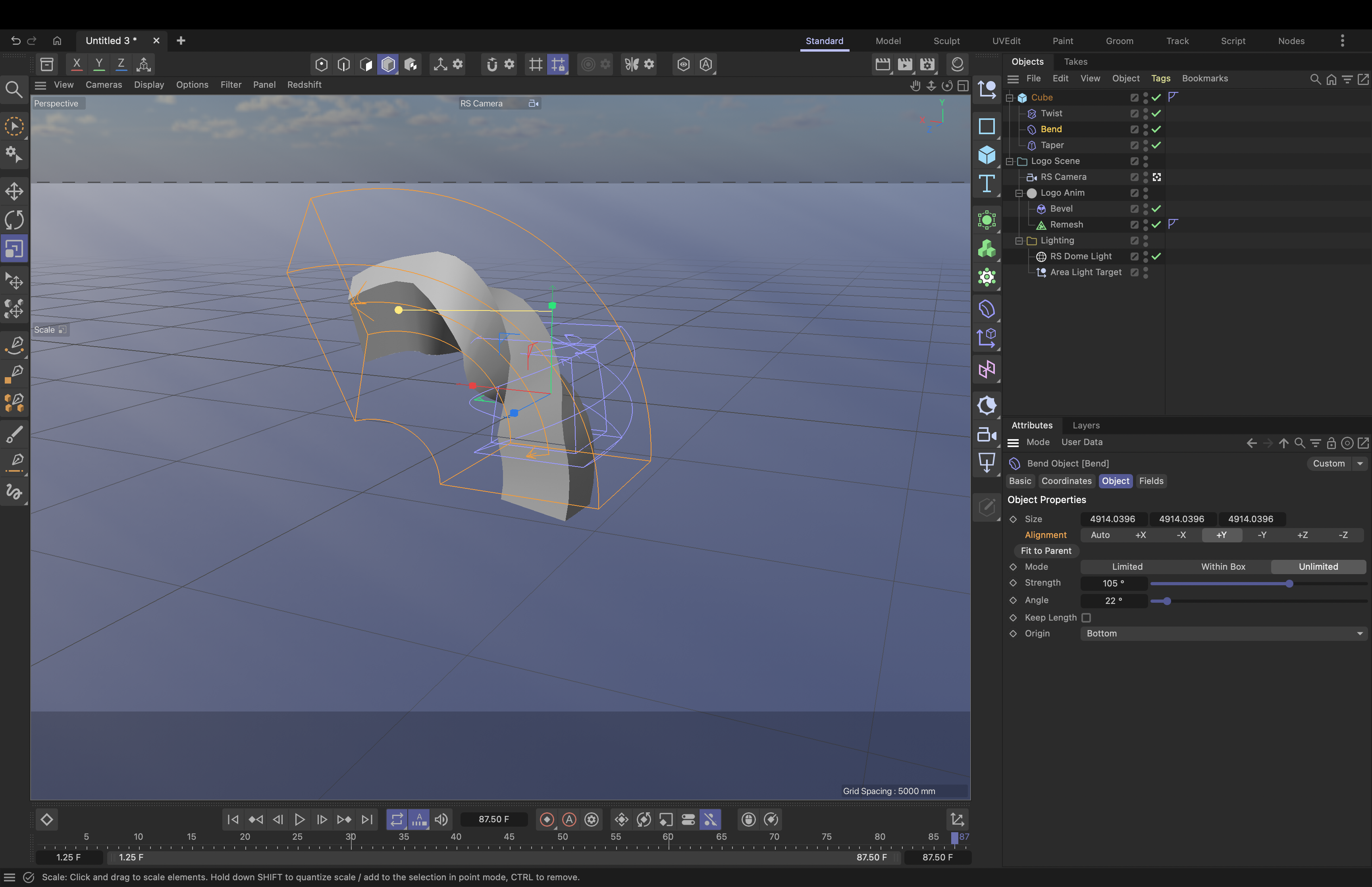Image resolution: width=1372 pixels, height=887 pixels.
Task: Activate the Scale tool in left palette
Action: [14, 249]
